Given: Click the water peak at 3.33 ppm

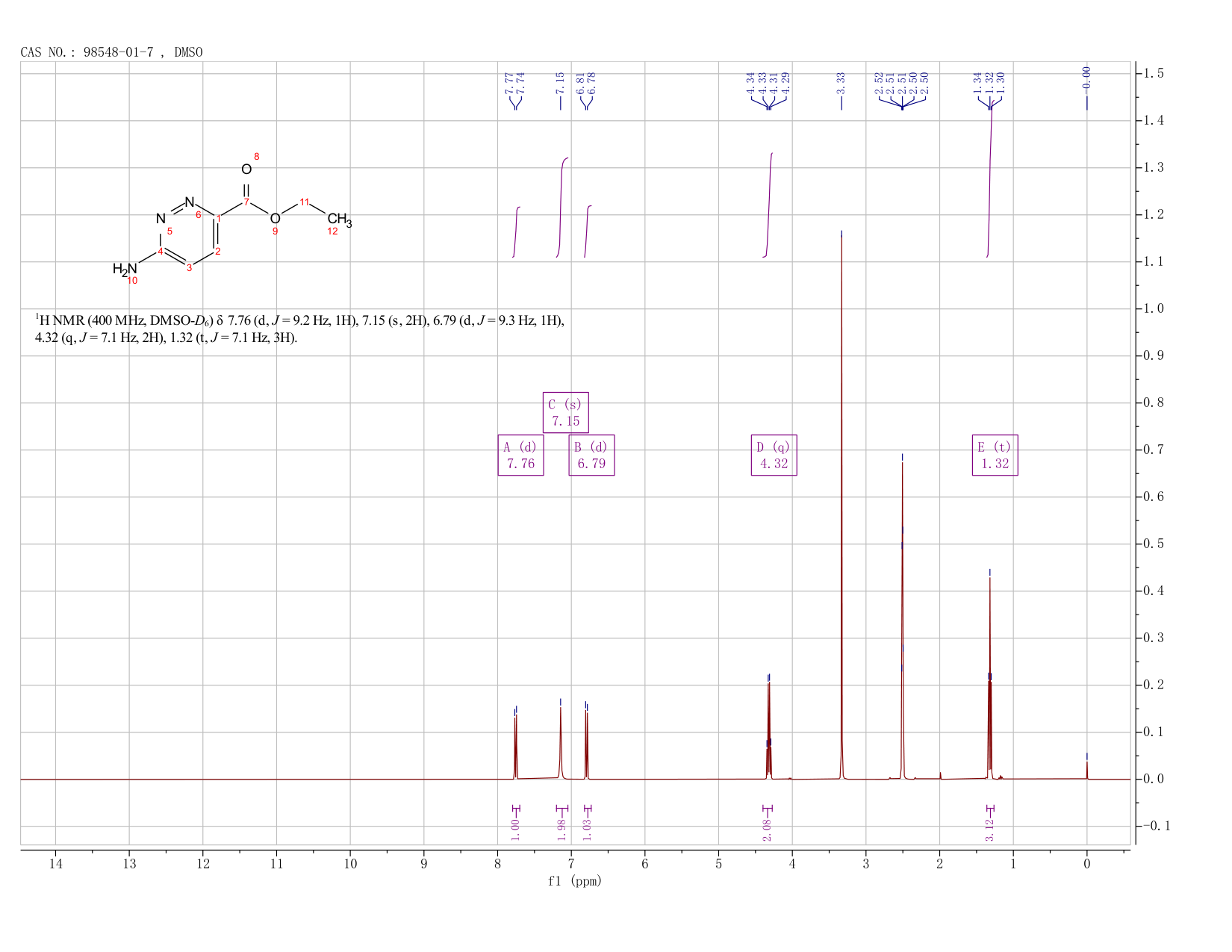Looking at the screenshot, I should (x=841, y=508).
